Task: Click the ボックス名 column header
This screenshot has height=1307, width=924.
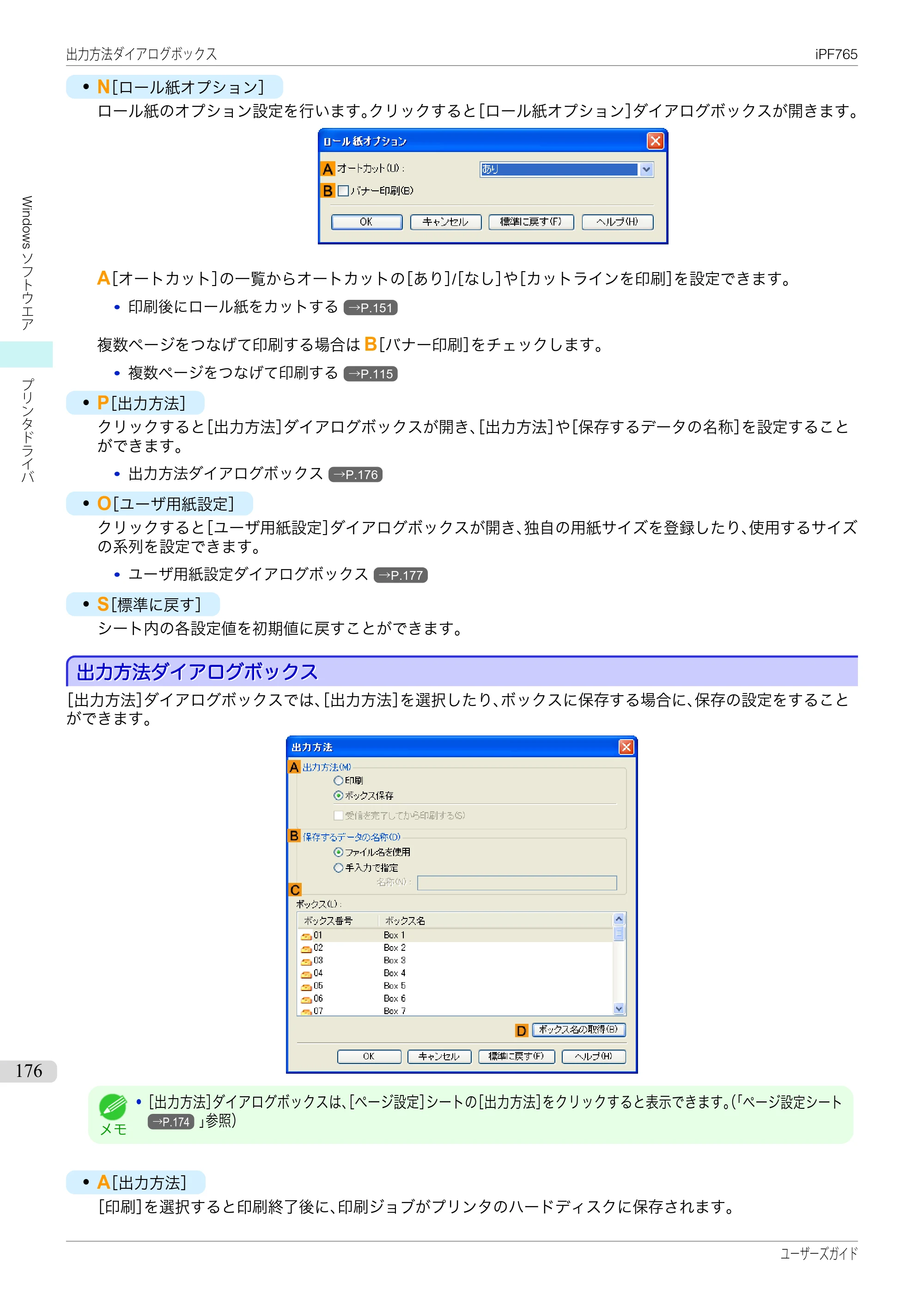Action: (495, 921)
